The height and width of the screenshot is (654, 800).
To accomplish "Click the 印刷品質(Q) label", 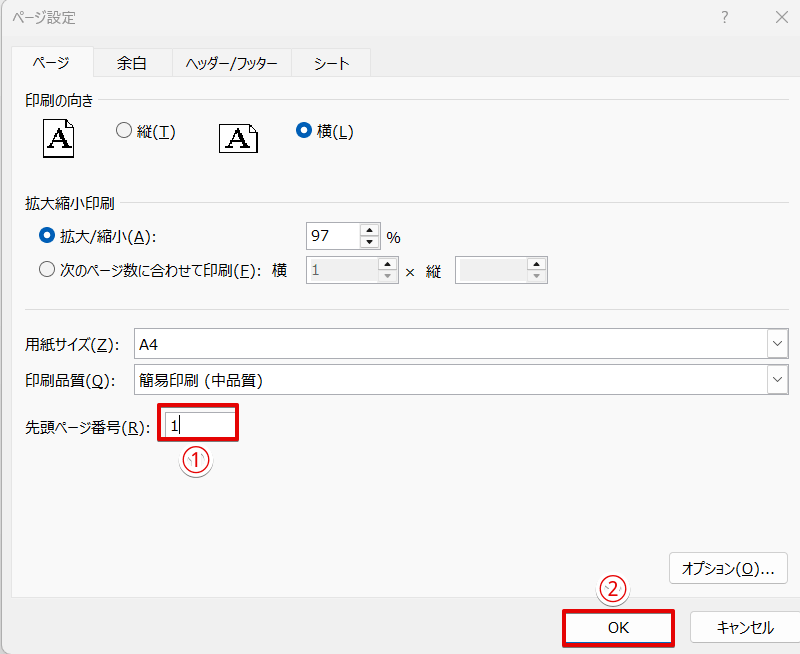I will pos(70,380).
